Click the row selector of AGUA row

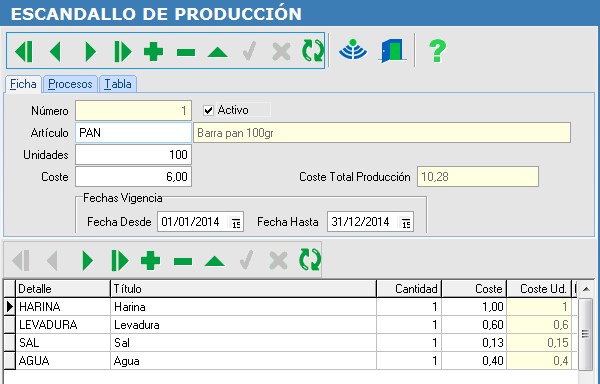point(9,361)
